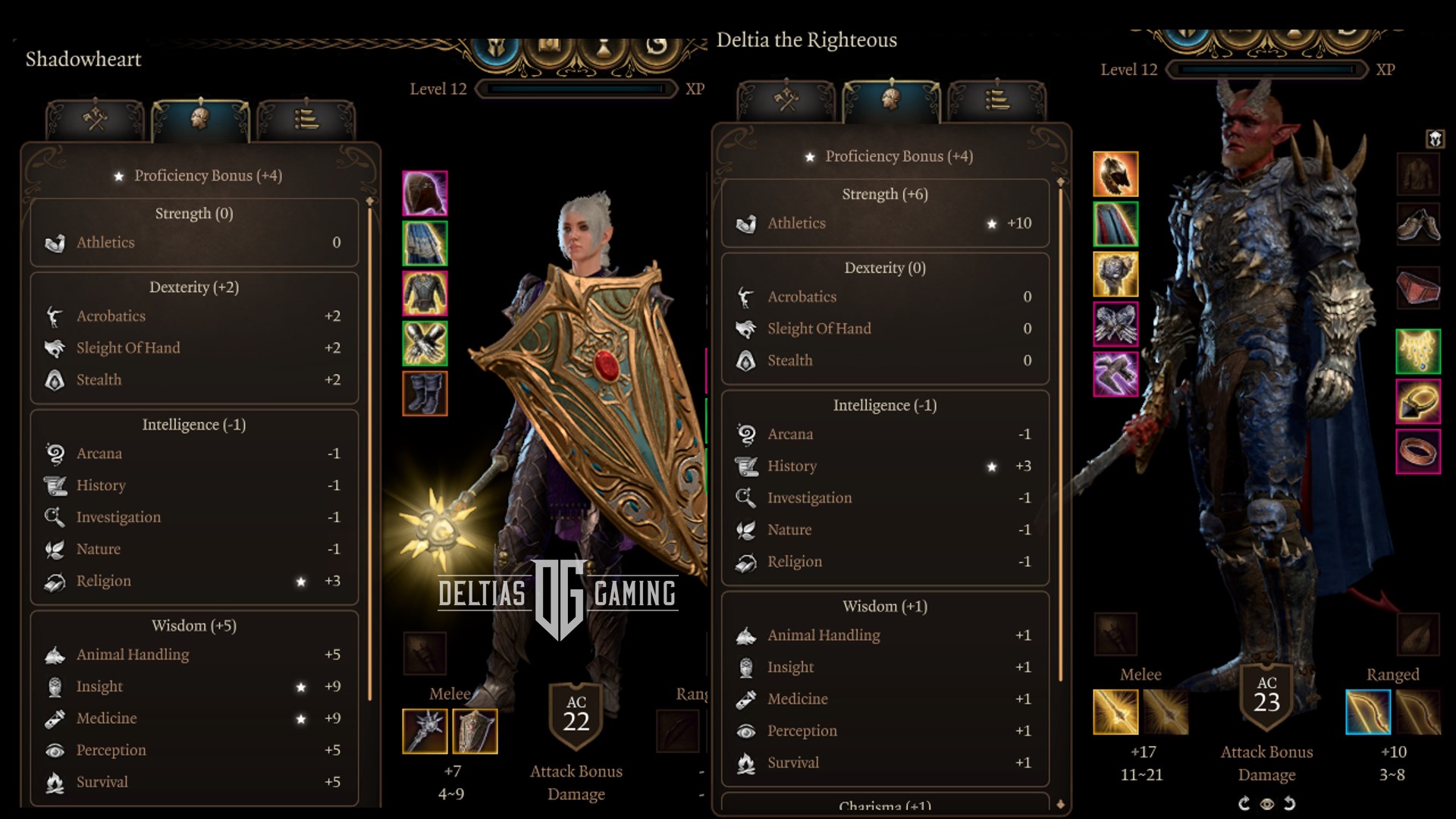Click Shadowheart's skills panel scrollbar
The height and width of the screenshot is (819, 1456).
[x=370, y=451]
